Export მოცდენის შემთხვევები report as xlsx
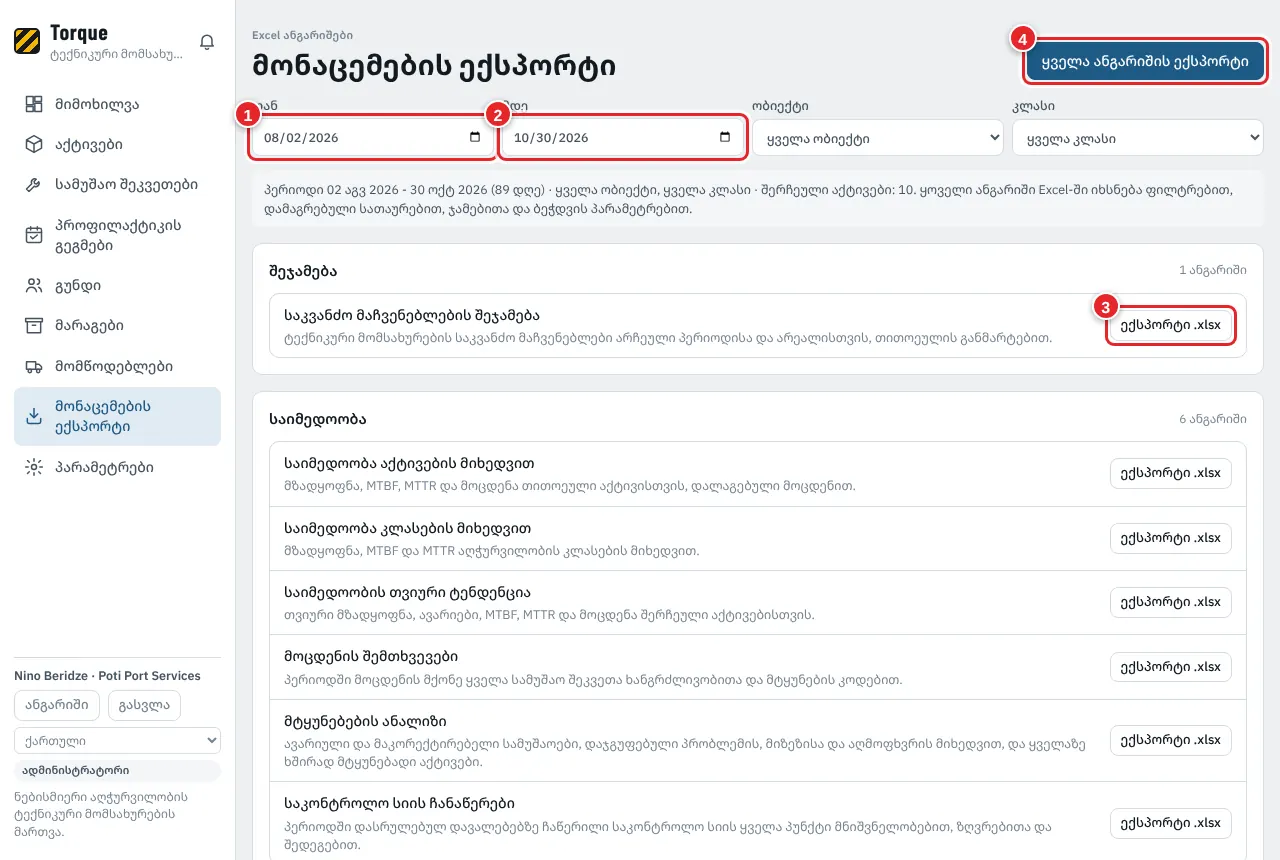The image size is (1280, 860). click(1171, 667)
